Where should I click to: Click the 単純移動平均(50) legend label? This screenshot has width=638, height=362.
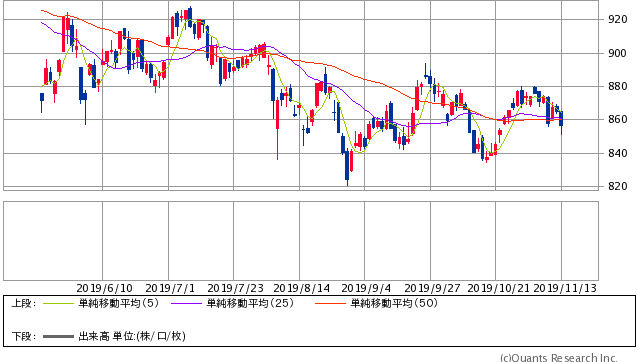coord(394,303)
